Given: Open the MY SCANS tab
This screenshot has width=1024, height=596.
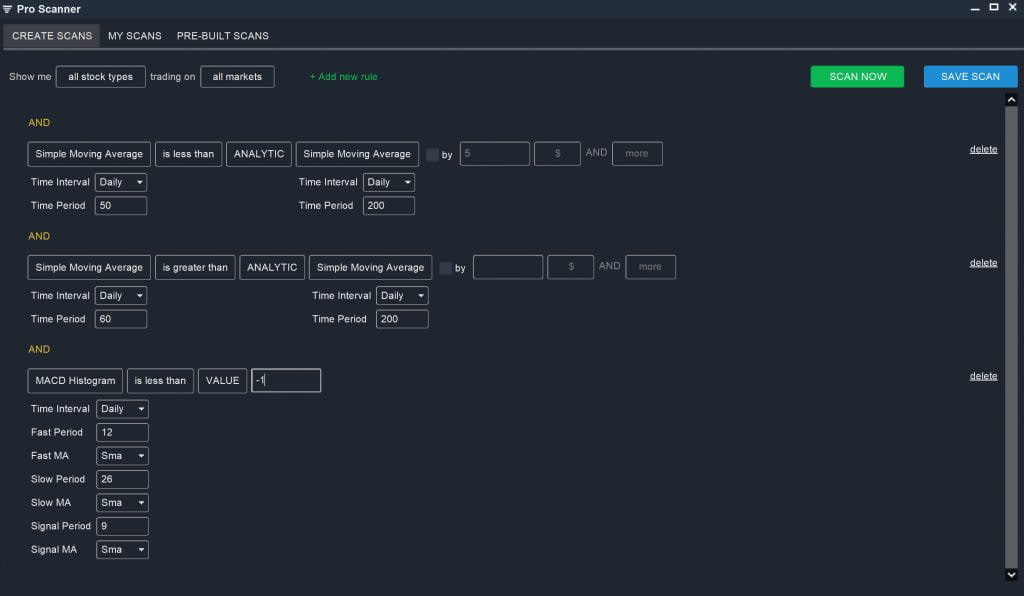Looking at the screenshot, I should click(135, 36).
